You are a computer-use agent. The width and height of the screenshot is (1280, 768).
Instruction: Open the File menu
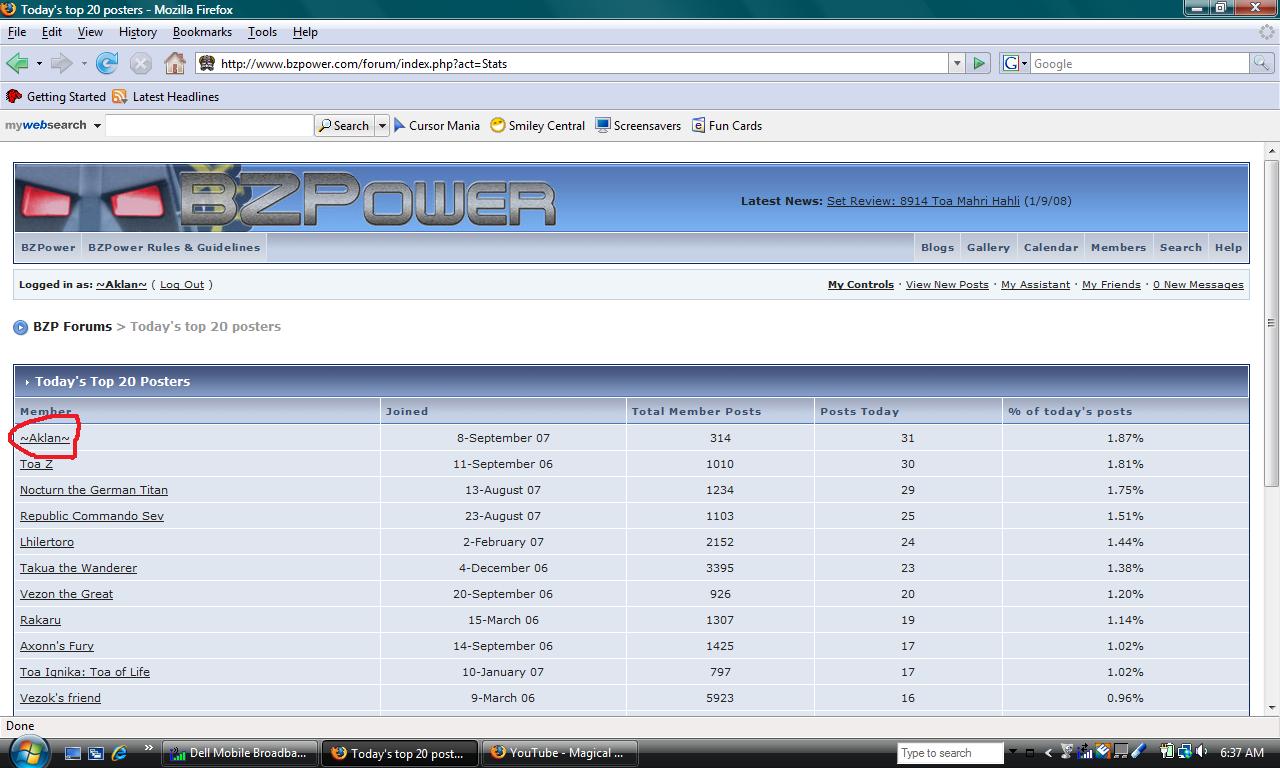pos(17,32)
